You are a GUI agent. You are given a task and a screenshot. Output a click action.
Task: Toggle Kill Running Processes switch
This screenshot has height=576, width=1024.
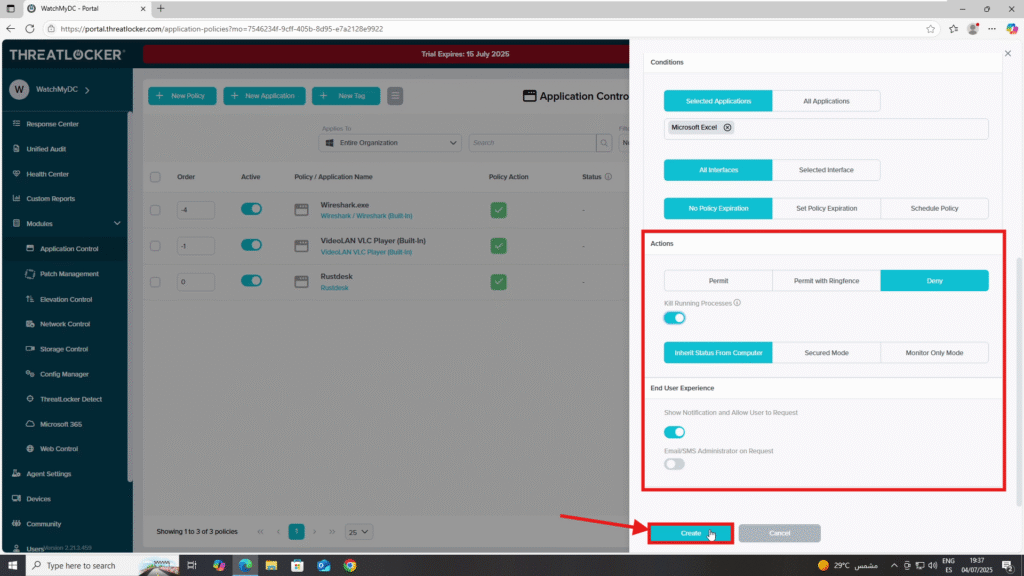674,318
